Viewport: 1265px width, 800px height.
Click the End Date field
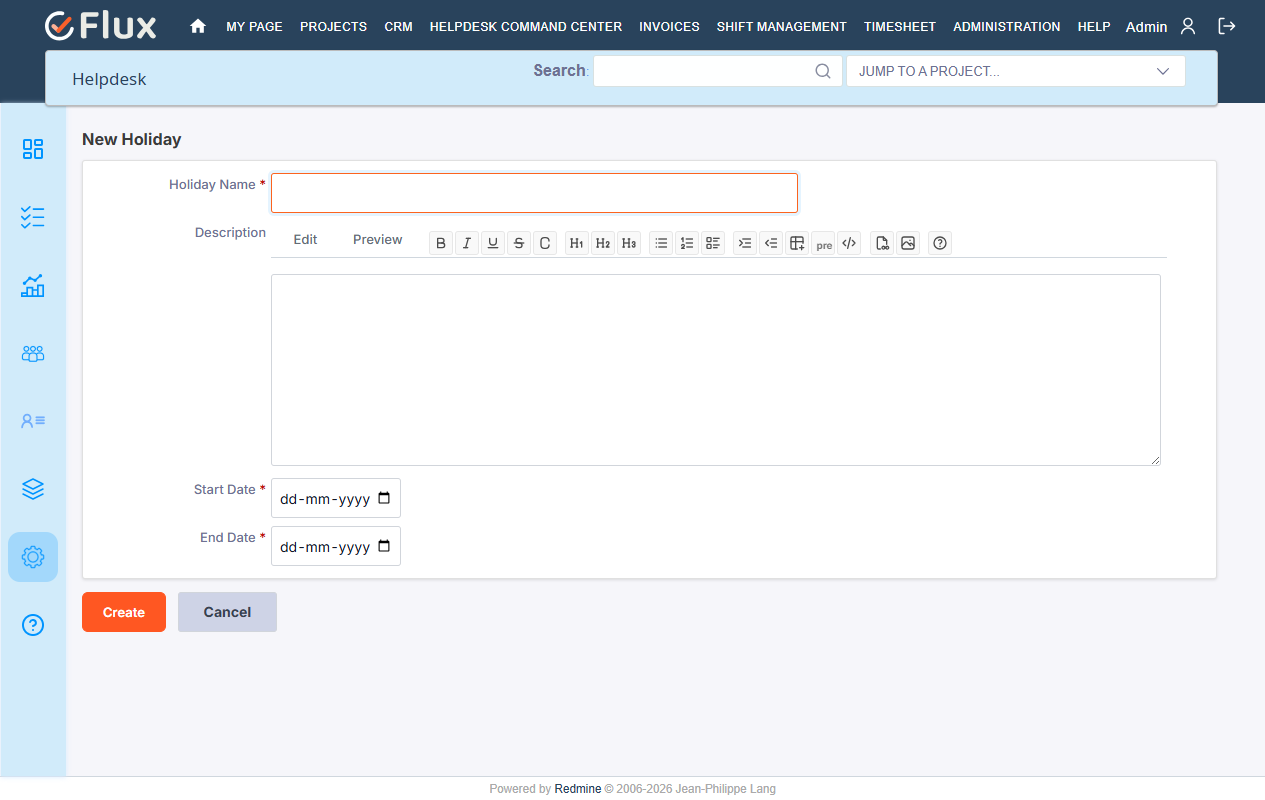(336, 546)
